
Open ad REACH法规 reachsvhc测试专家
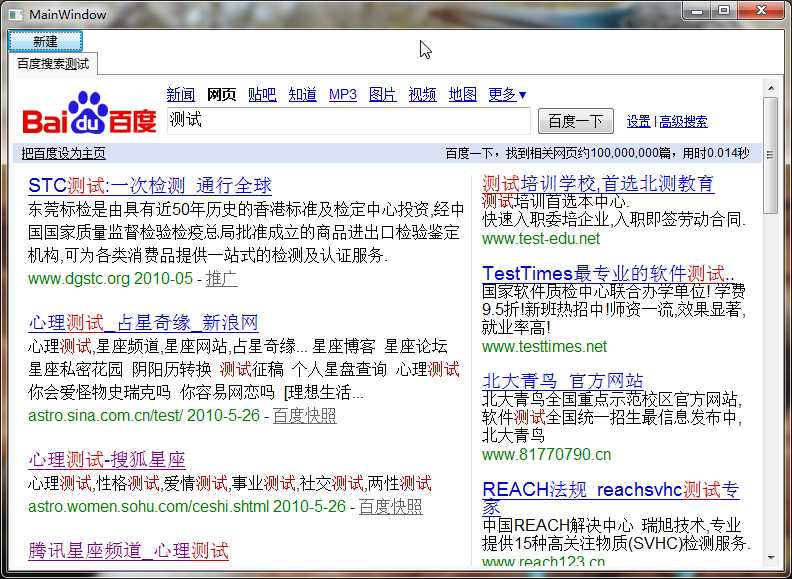coord(611,498)
